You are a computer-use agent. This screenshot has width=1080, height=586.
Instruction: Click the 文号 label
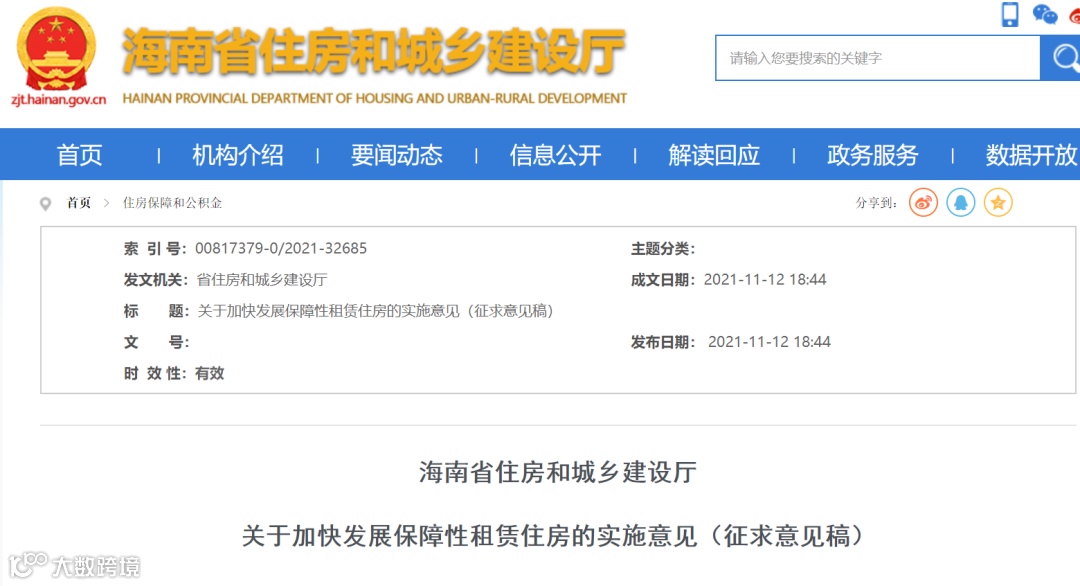(x=156, y=342)
